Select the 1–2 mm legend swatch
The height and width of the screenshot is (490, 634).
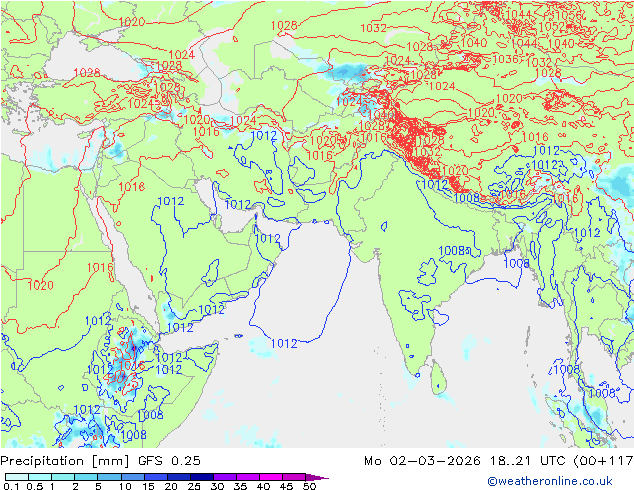click(x=63, y=477)
